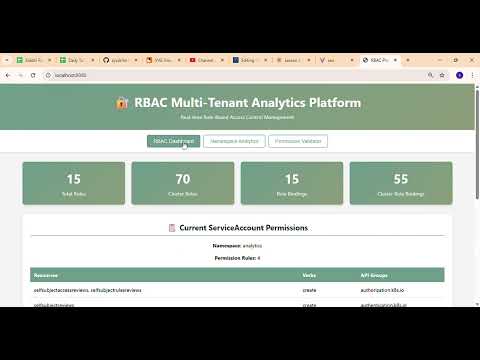Image resolution: width=480 pixels, height=360 pixels.
Task: Click the zoom magnifier icon in address bar
Action: (430, 75)
